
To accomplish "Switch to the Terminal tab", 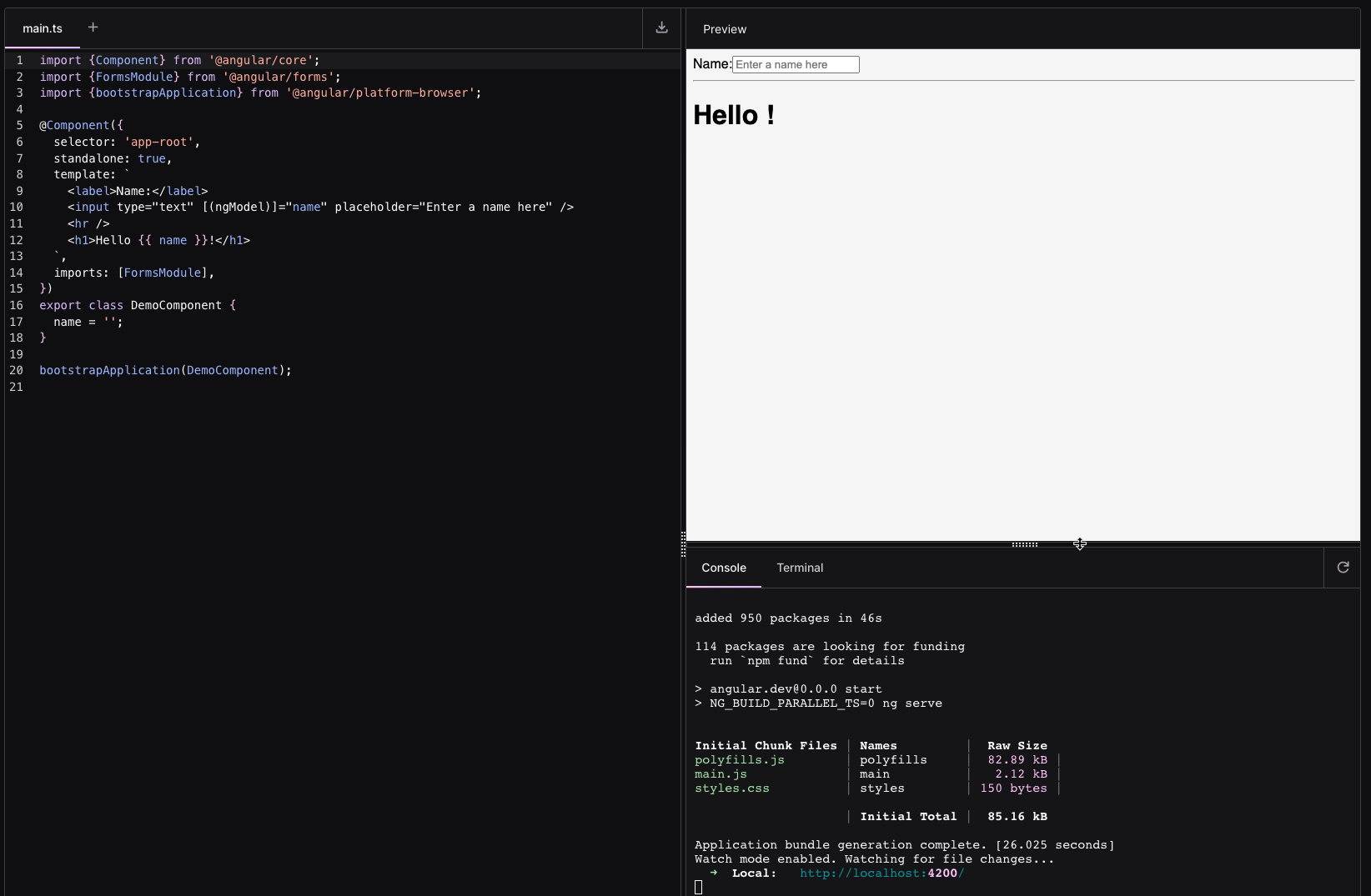I will 800,568.
